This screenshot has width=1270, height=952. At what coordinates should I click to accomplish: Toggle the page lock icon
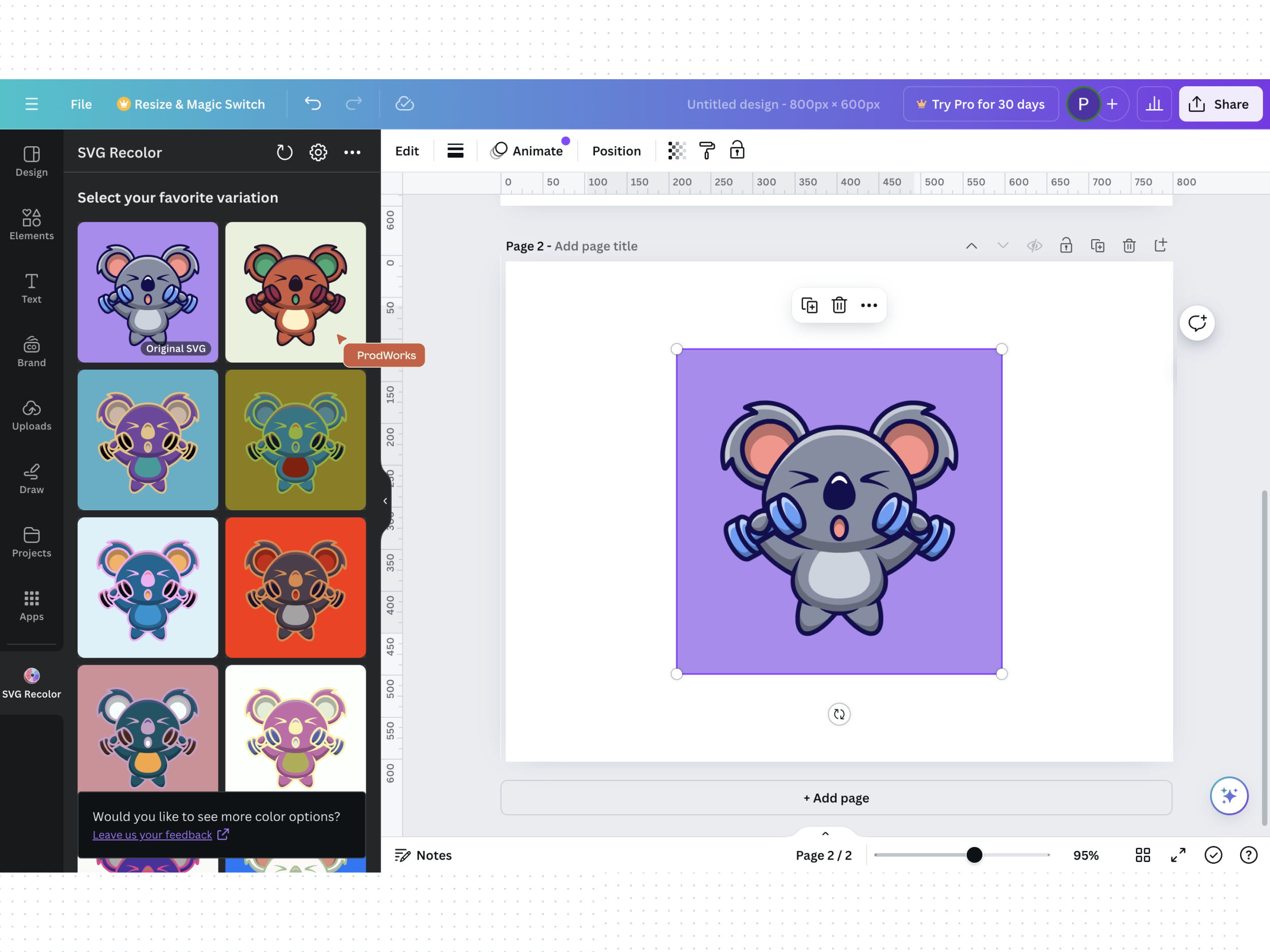pyautogui.click(x=1066, y=246)
